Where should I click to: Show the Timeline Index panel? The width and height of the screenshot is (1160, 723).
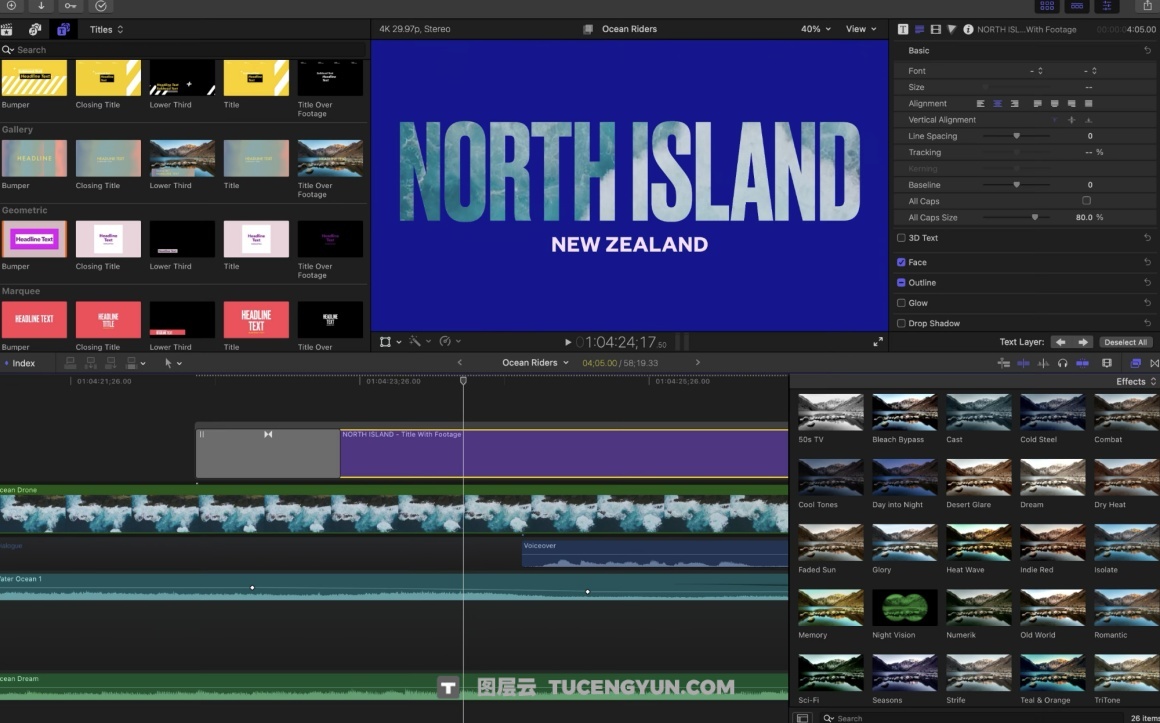point(22,363)
